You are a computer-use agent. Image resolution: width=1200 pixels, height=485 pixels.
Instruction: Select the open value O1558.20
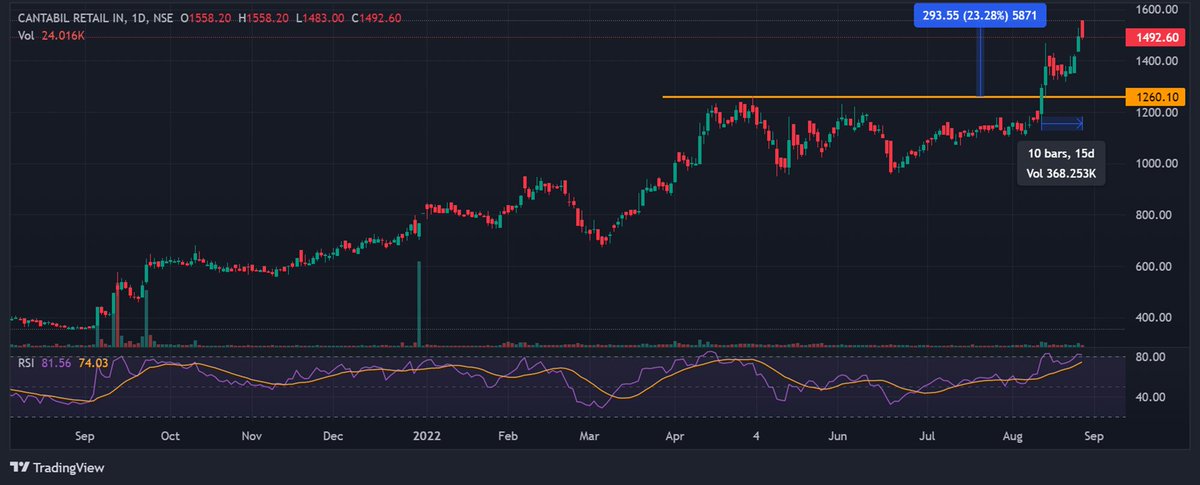coord(205,19)
